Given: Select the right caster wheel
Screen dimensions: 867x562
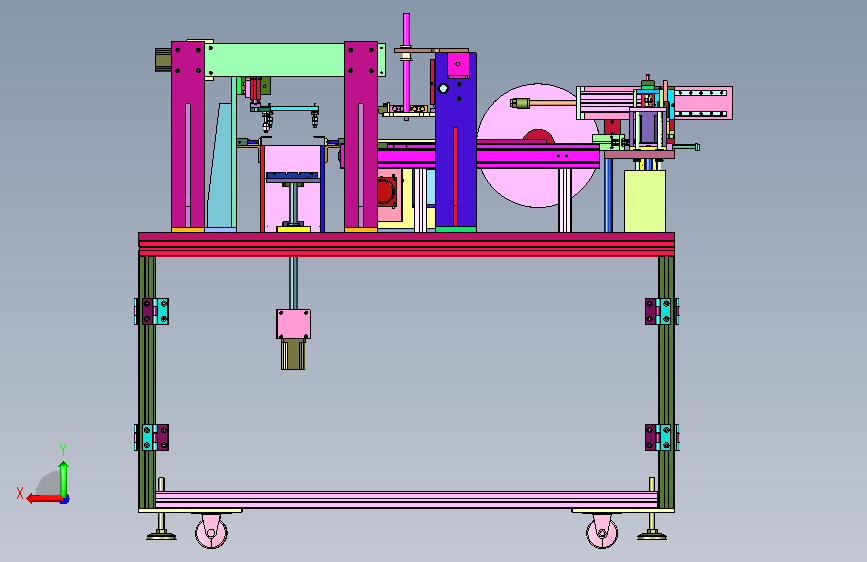Looking at the screenshot, I should pos(602,532).
